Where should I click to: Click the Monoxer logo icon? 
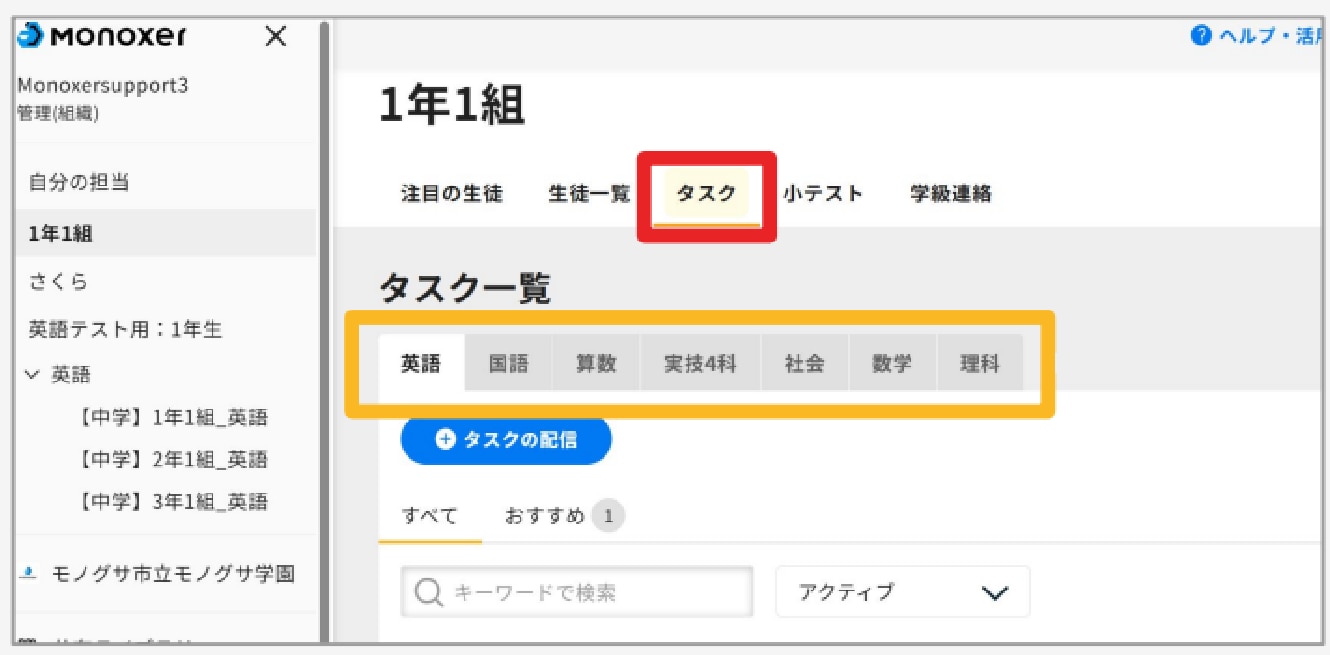pos(31,36)
